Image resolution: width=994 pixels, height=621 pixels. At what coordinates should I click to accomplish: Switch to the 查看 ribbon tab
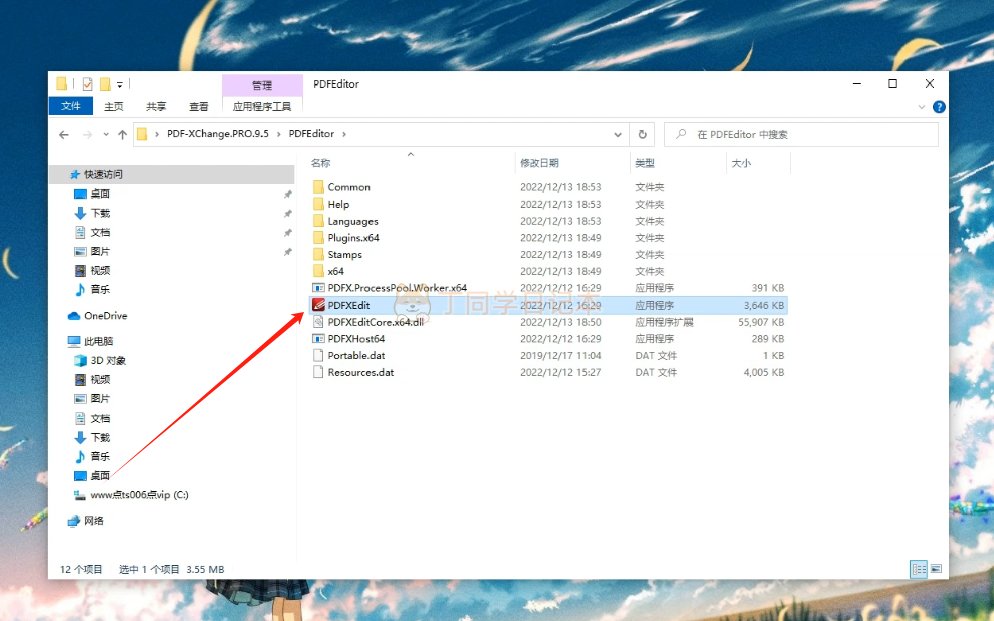pos(198,107)
